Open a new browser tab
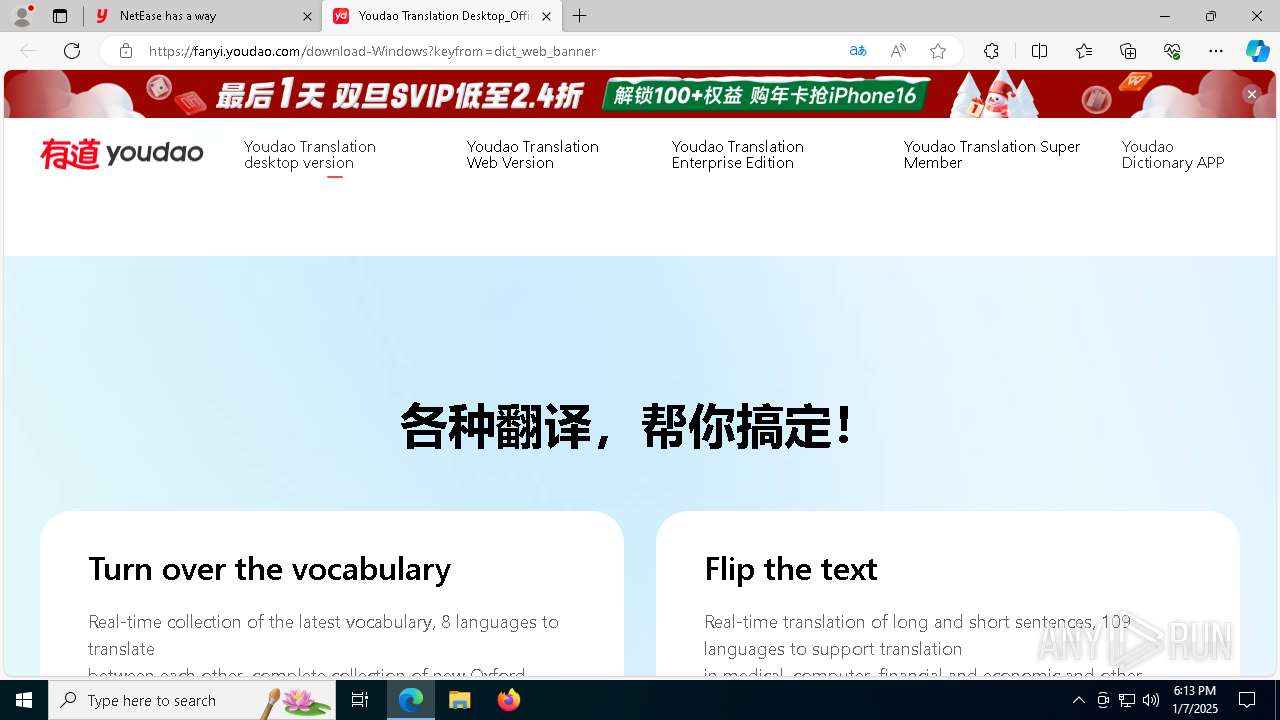1280x720 pixels. coord(580,16)
